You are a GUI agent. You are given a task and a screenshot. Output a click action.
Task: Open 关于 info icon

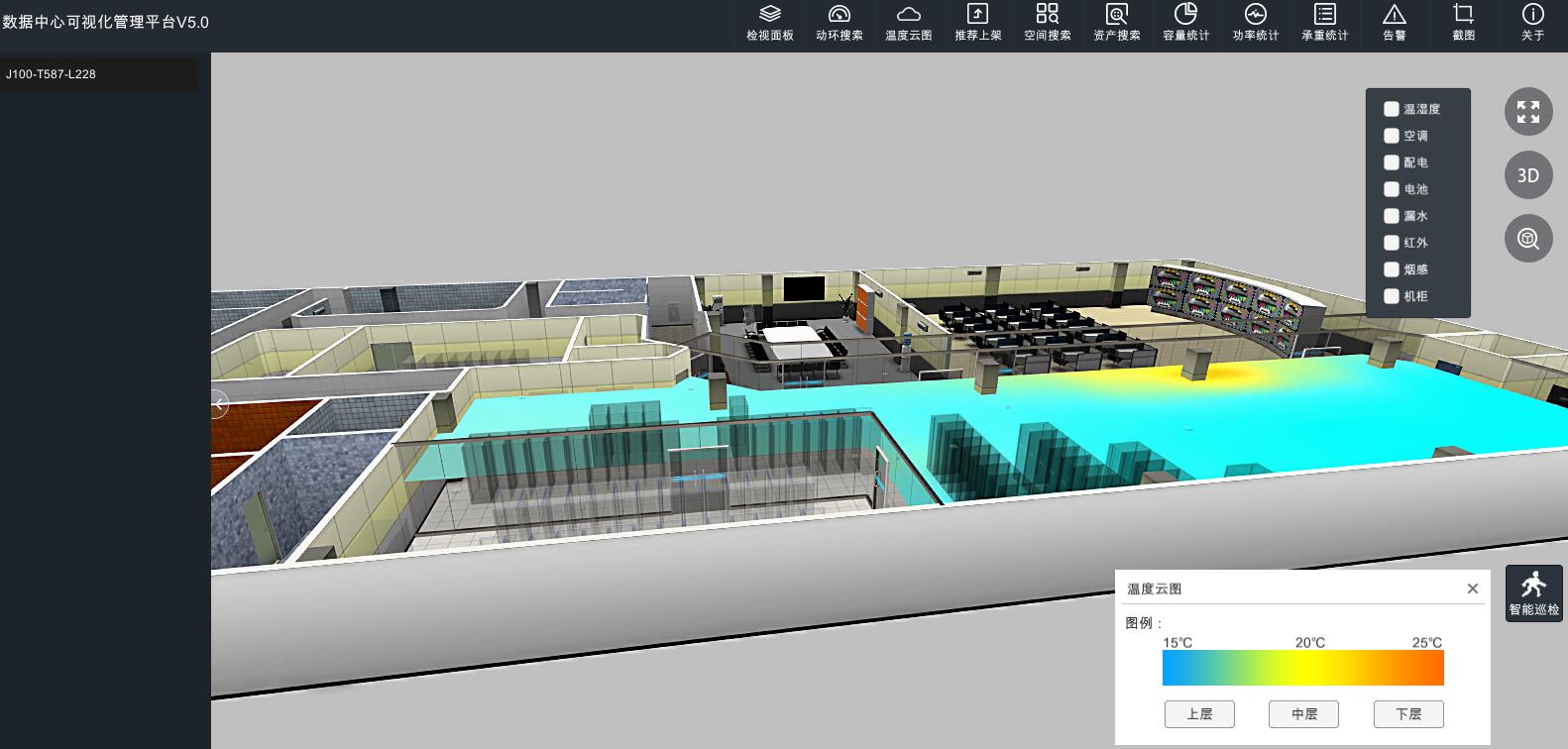(1533, 14)
